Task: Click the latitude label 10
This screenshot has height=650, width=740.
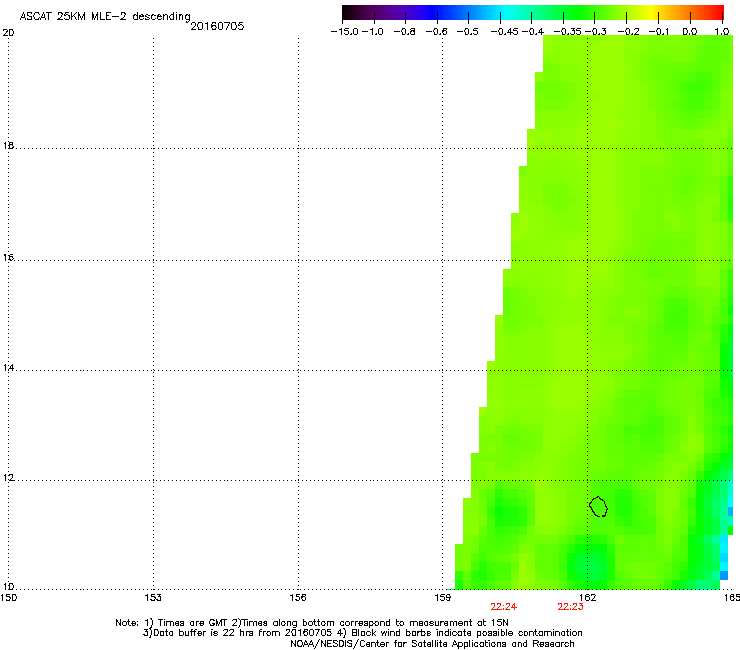Action: pyautogui.click(x=8, y=587)
